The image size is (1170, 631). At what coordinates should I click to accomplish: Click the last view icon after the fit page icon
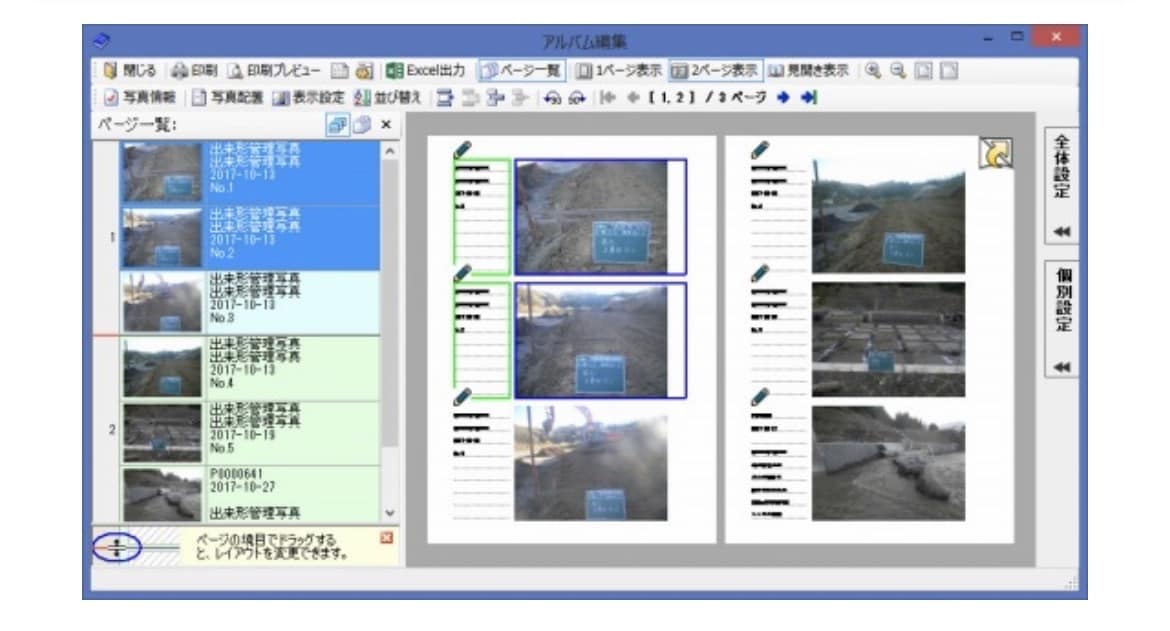coord(948,71)
